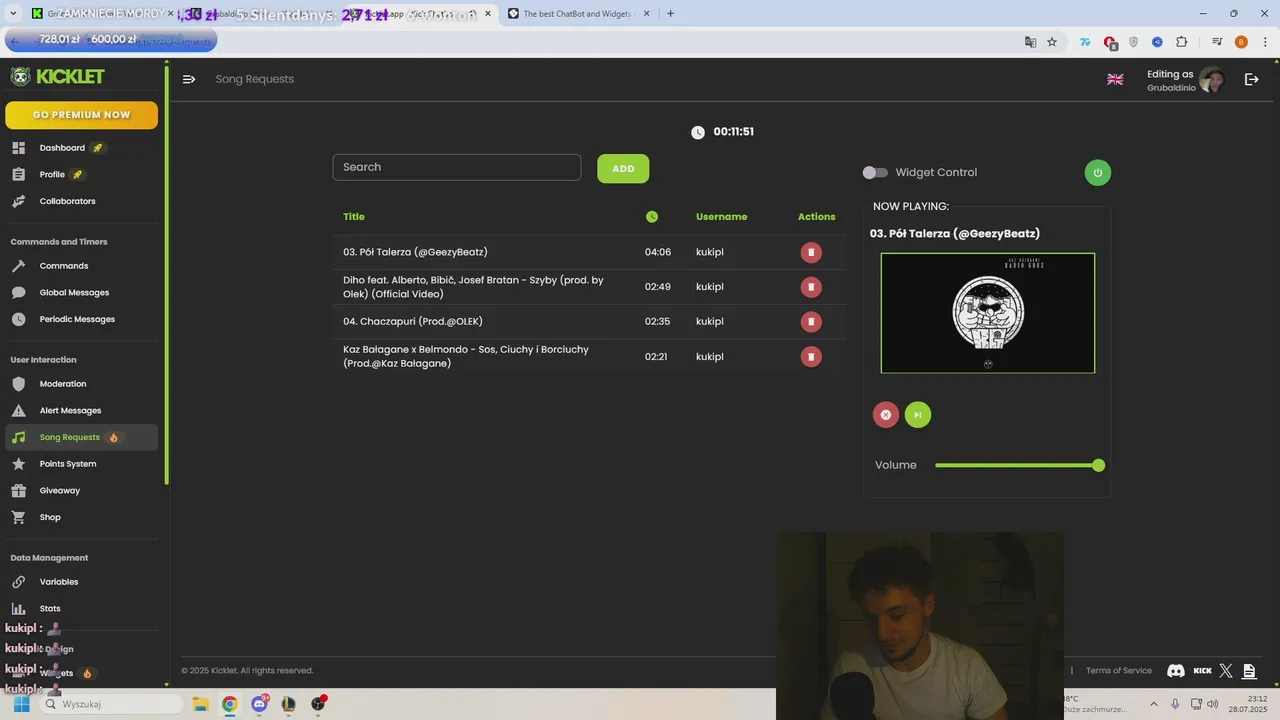Open File Explorer from taskbar
The width and height of the screenshot is (1280, 720).
pyautogui.click(x=200, y=704)
